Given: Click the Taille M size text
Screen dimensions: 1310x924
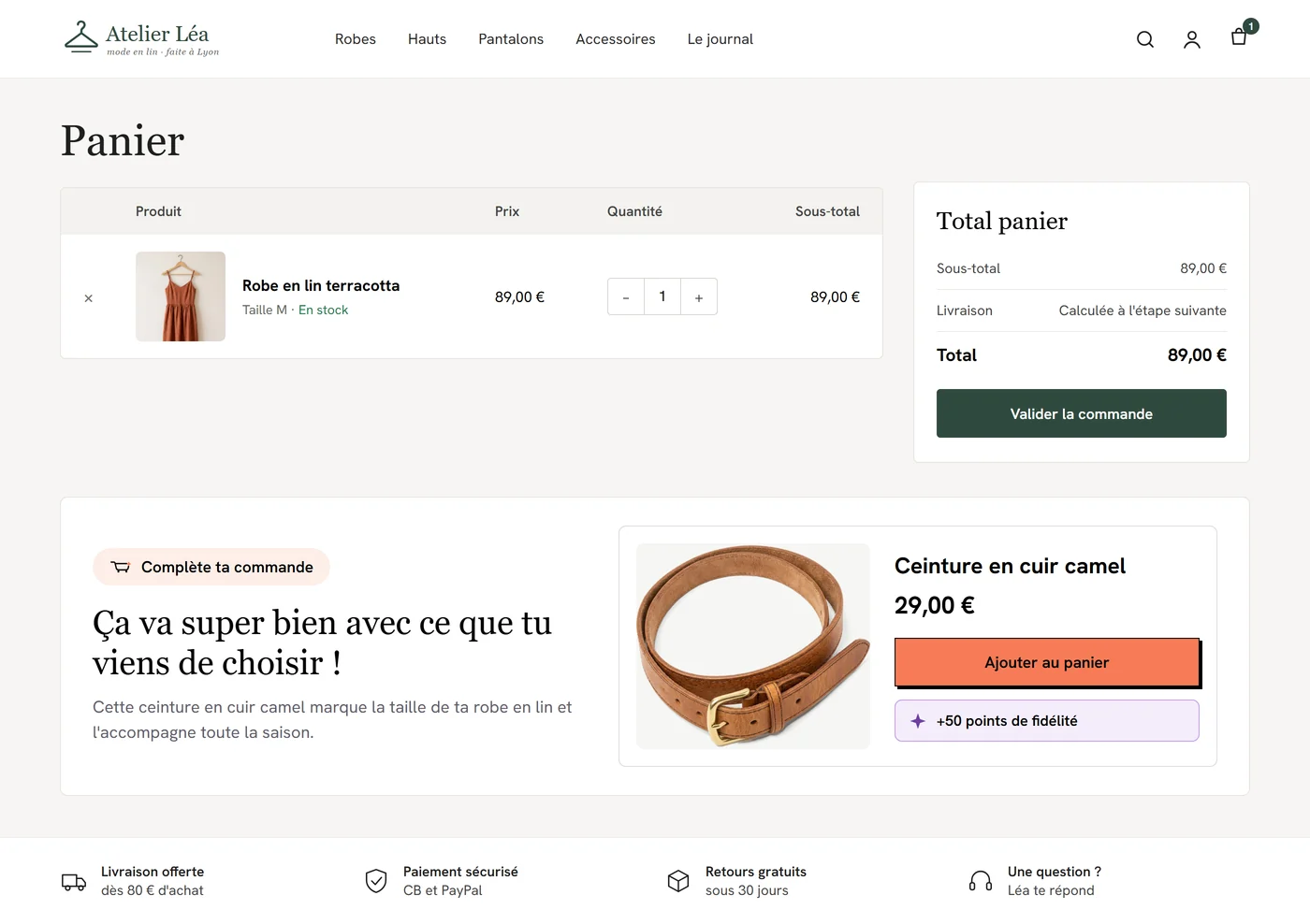Looking at the screenshot, I should pyautogui.click(x=265, y=310).
